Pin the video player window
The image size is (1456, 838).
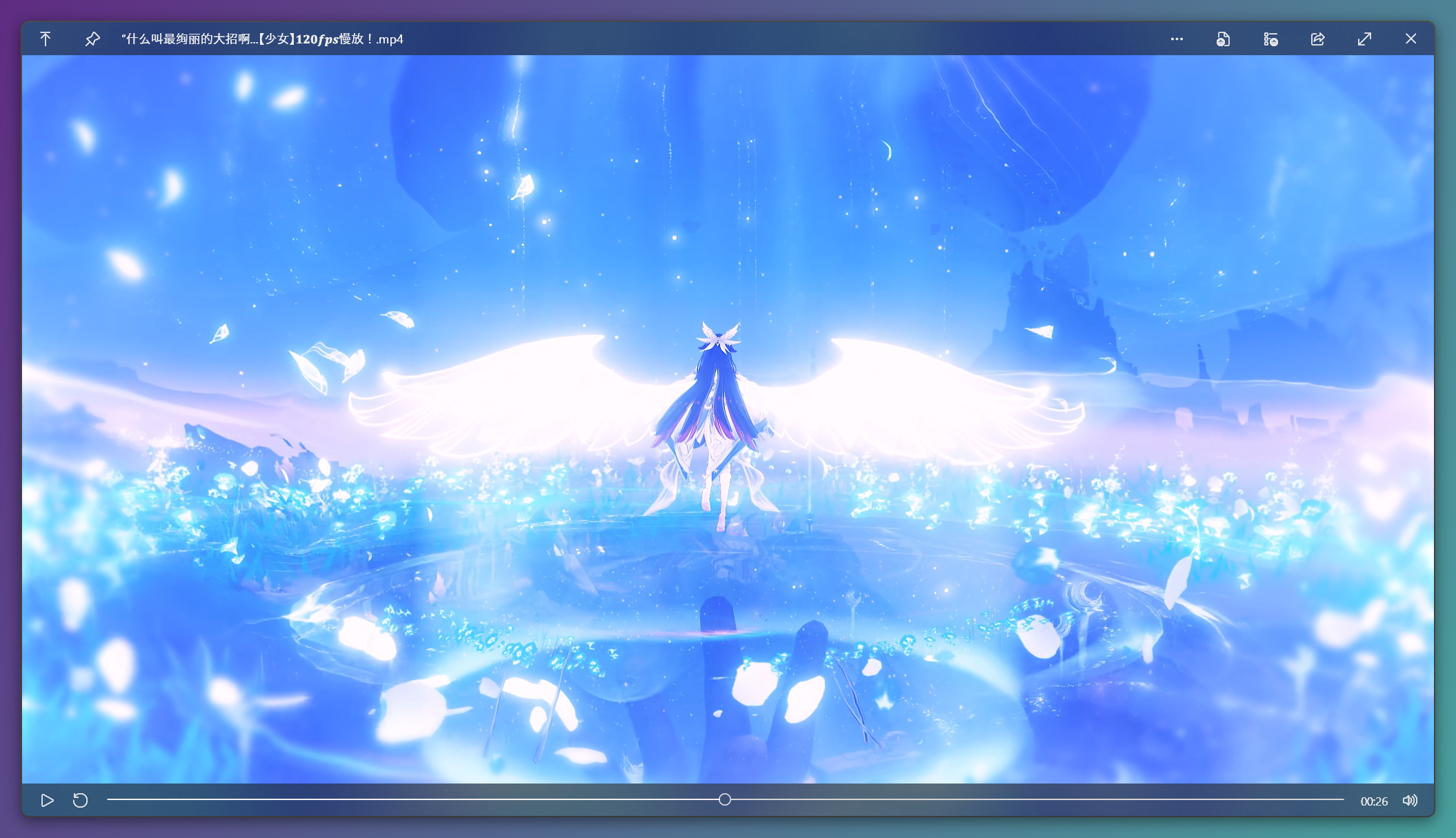92,39
